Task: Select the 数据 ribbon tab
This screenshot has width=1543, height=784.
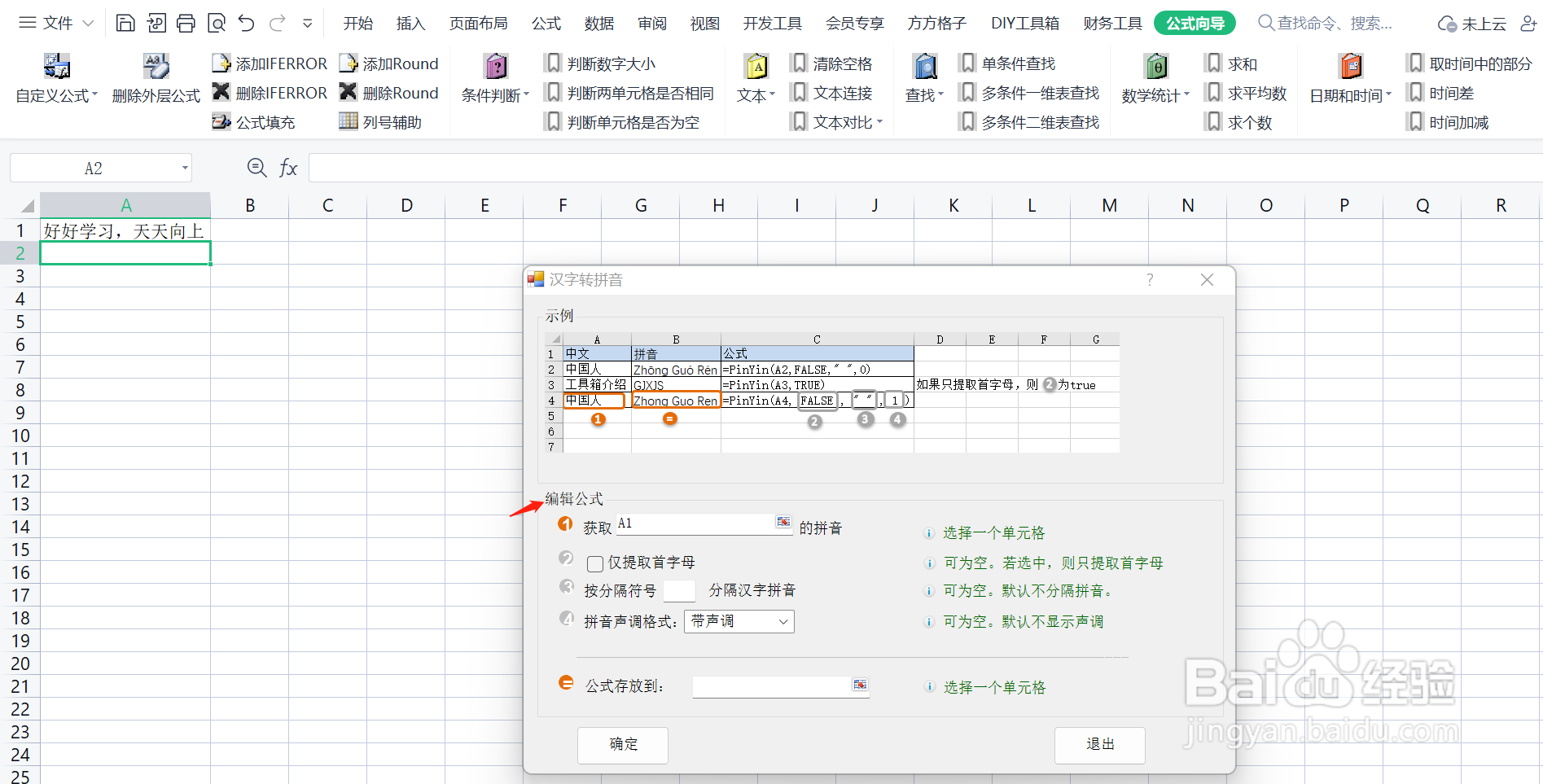Action: (598, 24)
